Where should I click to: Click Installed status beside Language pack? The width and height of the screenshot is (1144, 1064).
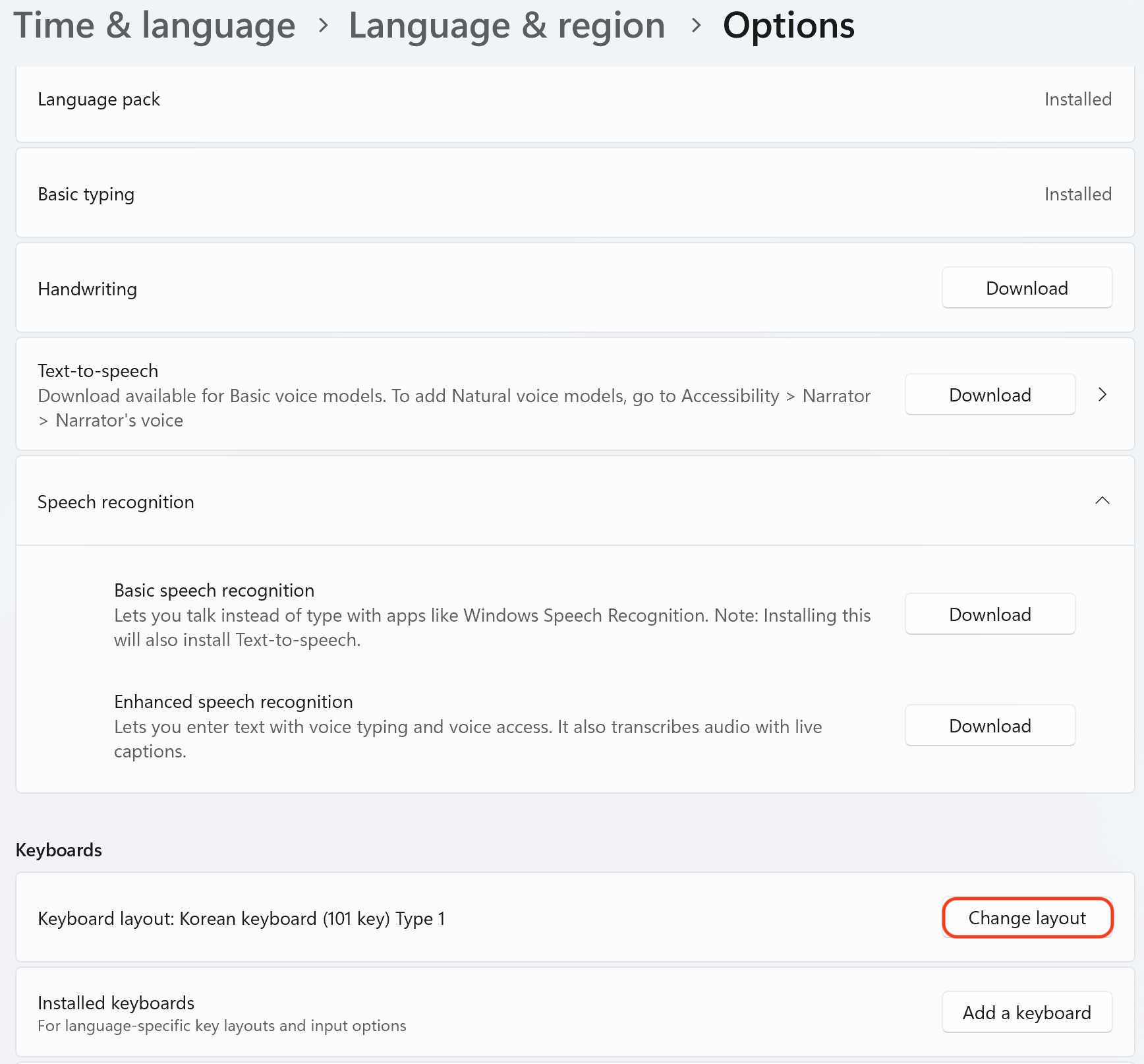[1077, 100]
